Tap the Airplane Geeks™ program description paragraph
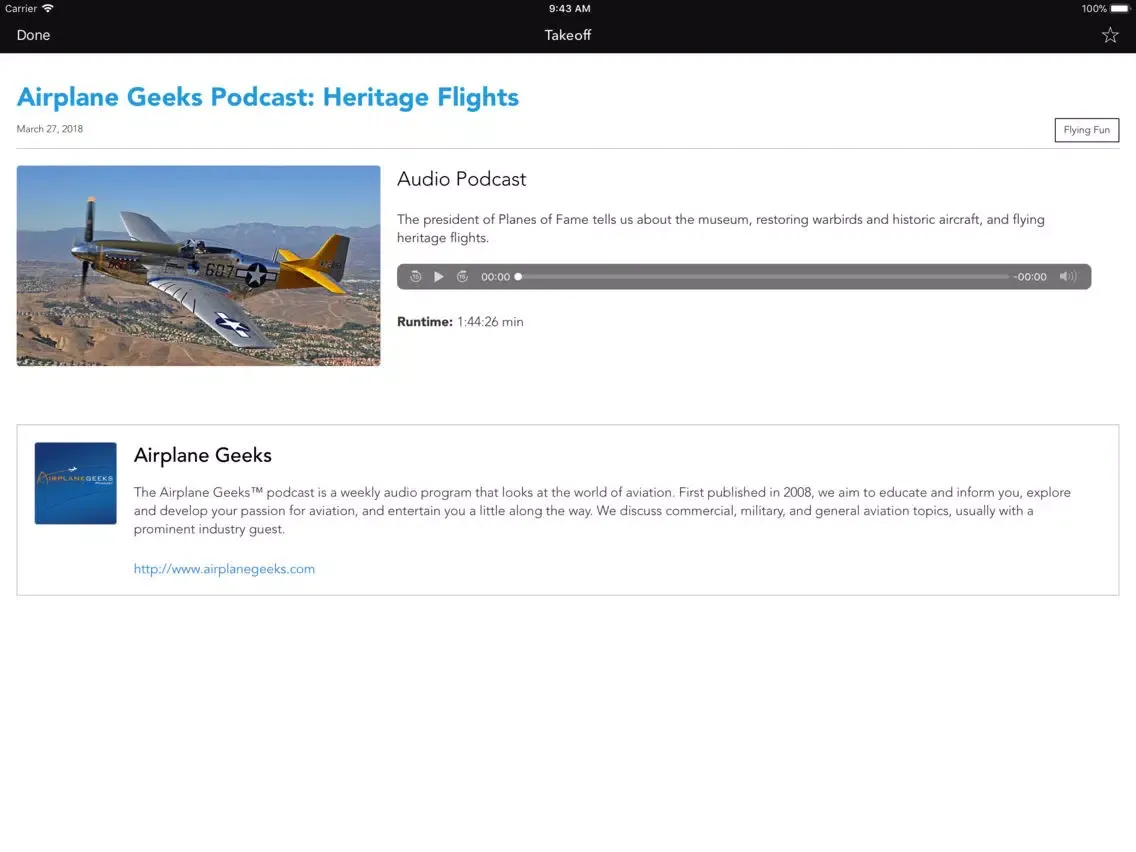The image size is (1136, 852). (x=602, y=511)
